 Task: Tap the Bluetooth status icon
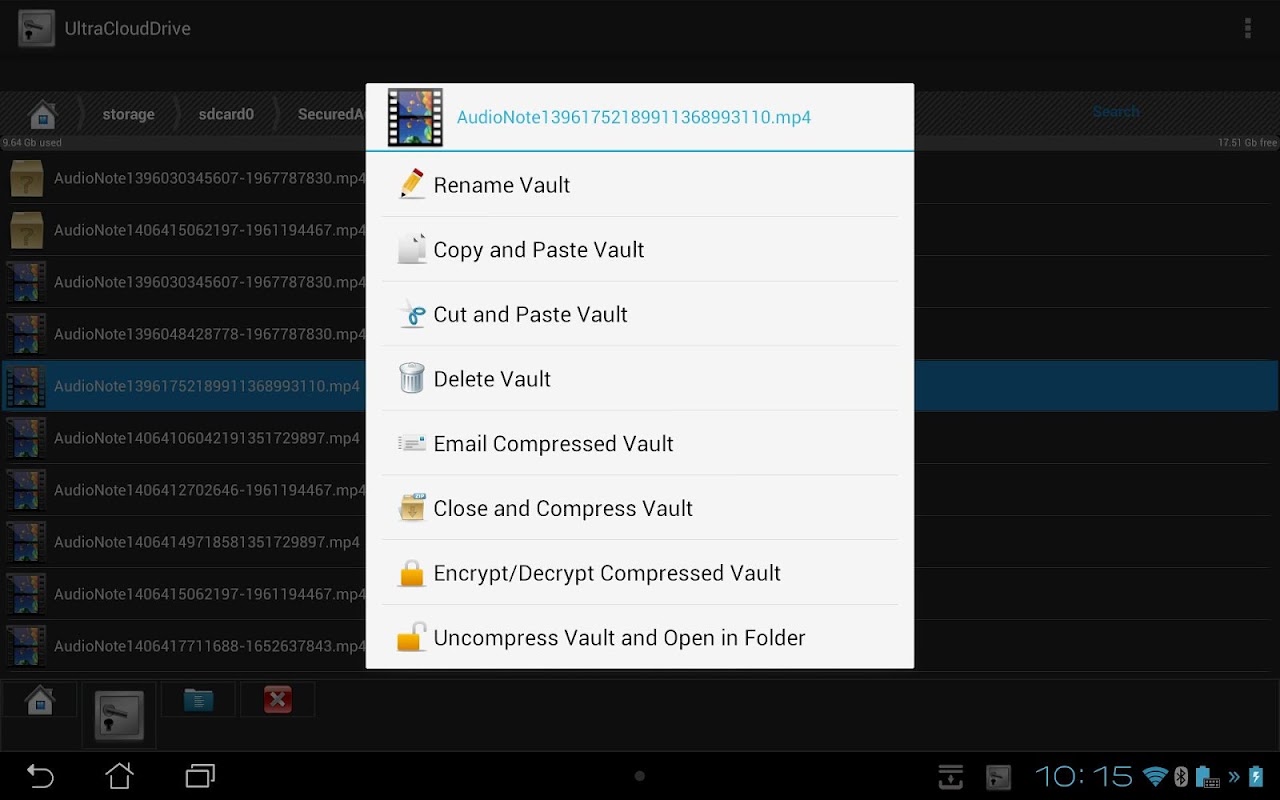tap(1180, 776)
